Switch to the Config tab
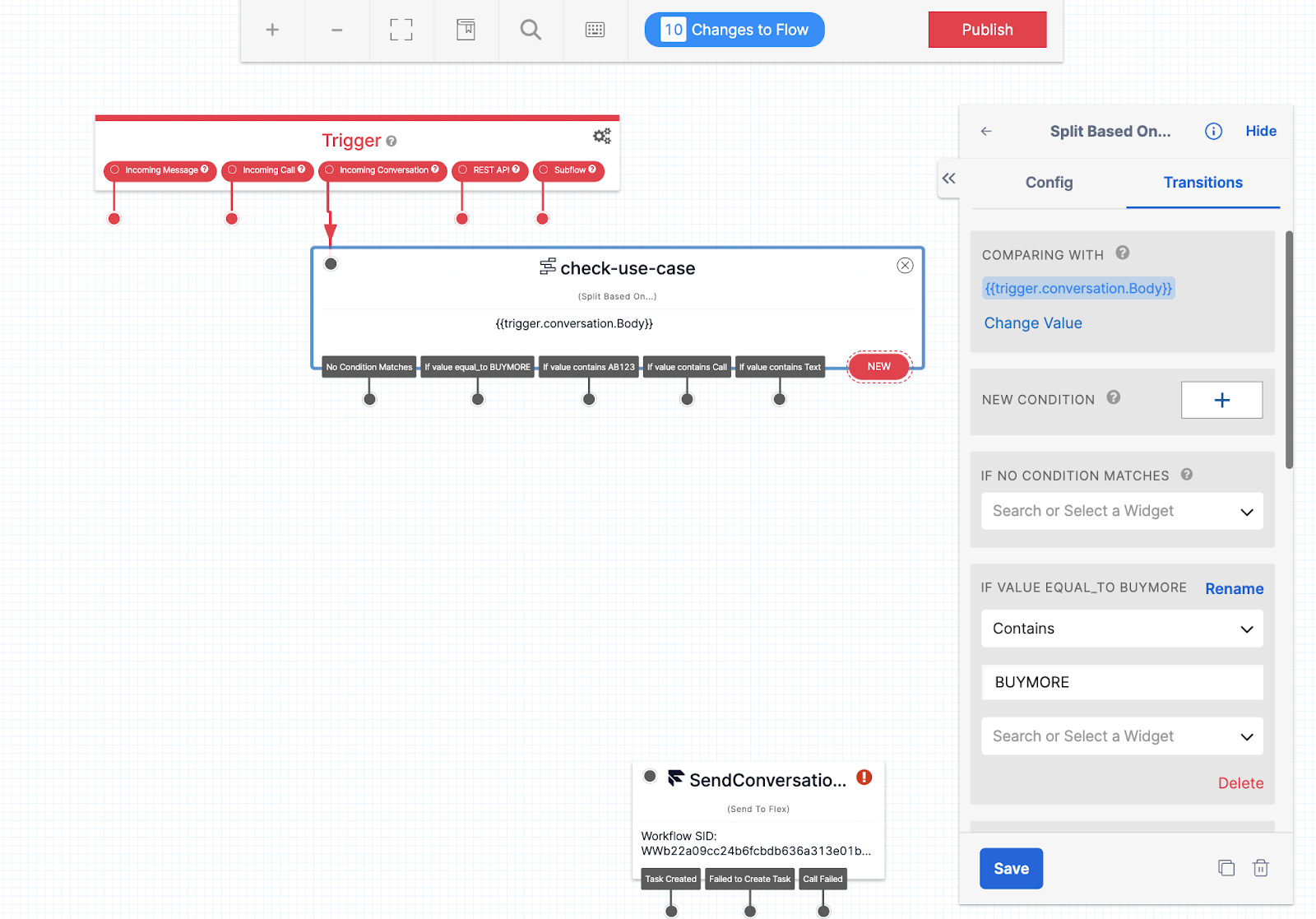 1049,183
